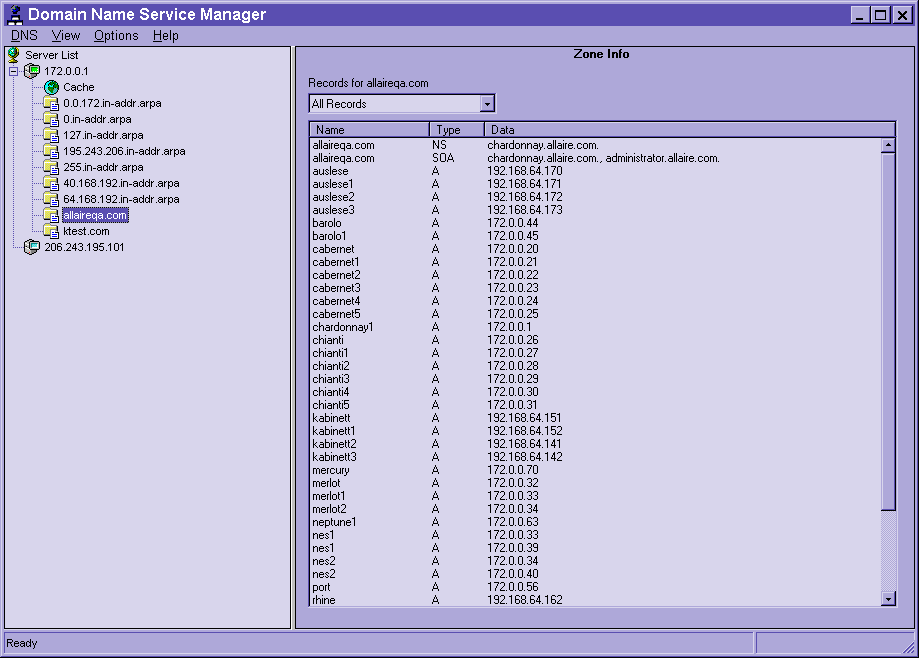
Task: Click the Data column header
Action: pyautogui.click(x=688, y=130)
